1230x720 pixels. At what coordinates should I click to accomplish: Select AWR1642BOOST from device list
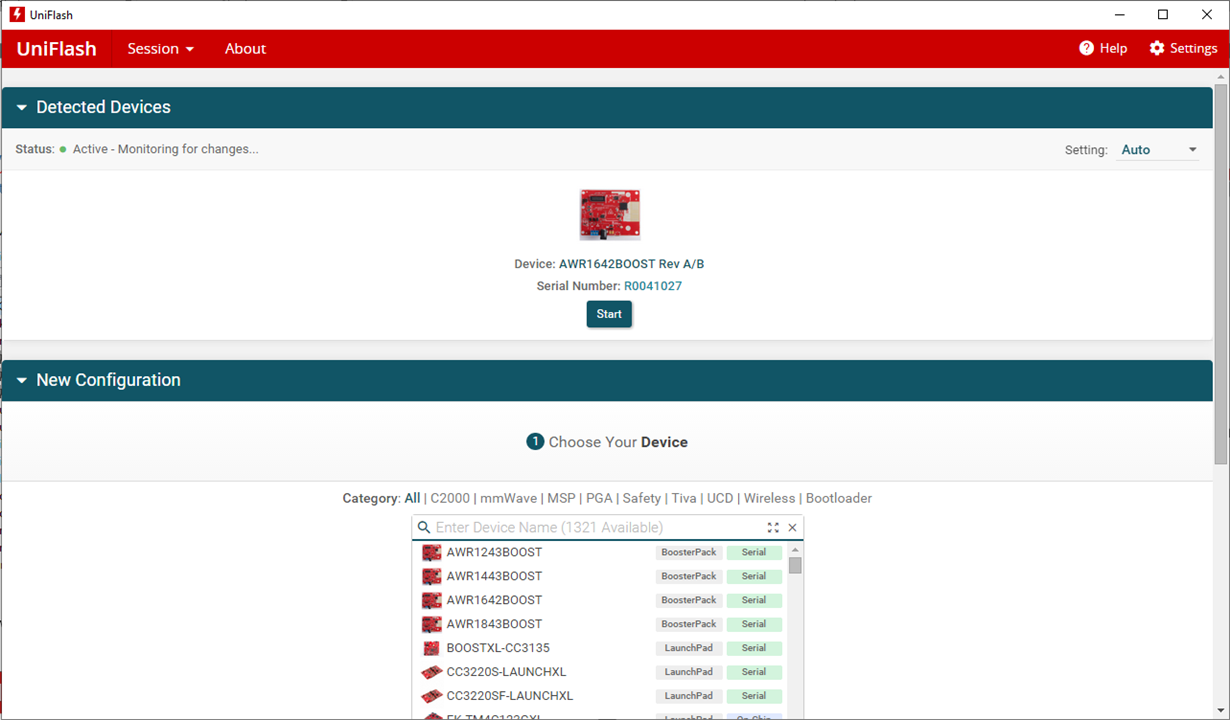600,600
